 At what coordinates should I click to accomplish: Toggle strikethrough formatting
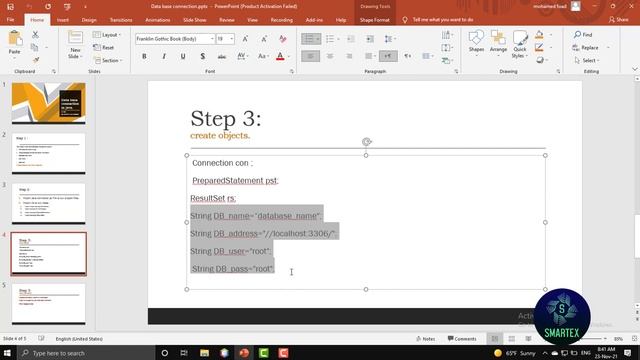pyautogui.click(x=222, y=56)
